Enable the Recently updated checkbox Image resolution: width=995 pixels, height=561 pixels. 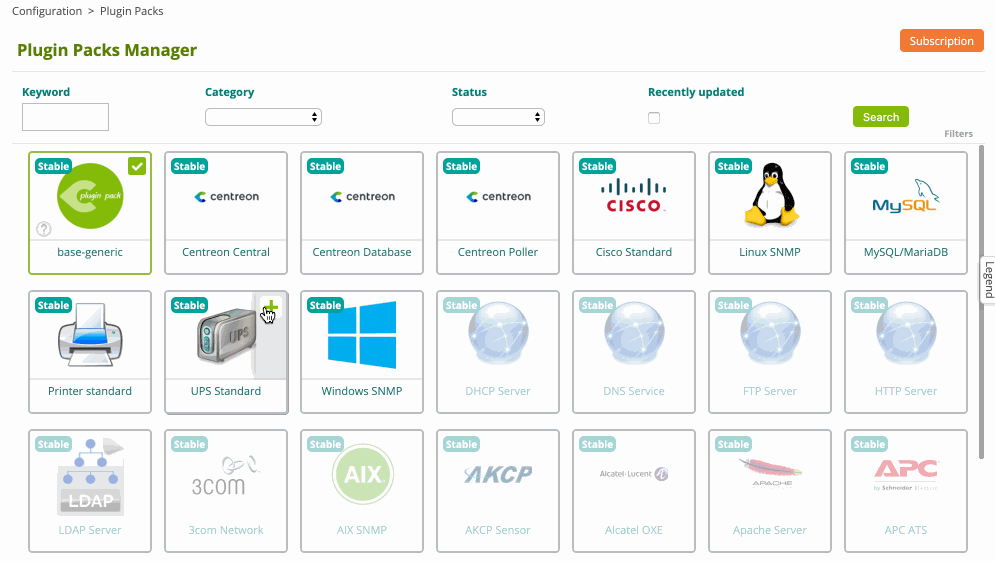click(x=654, y=118)
